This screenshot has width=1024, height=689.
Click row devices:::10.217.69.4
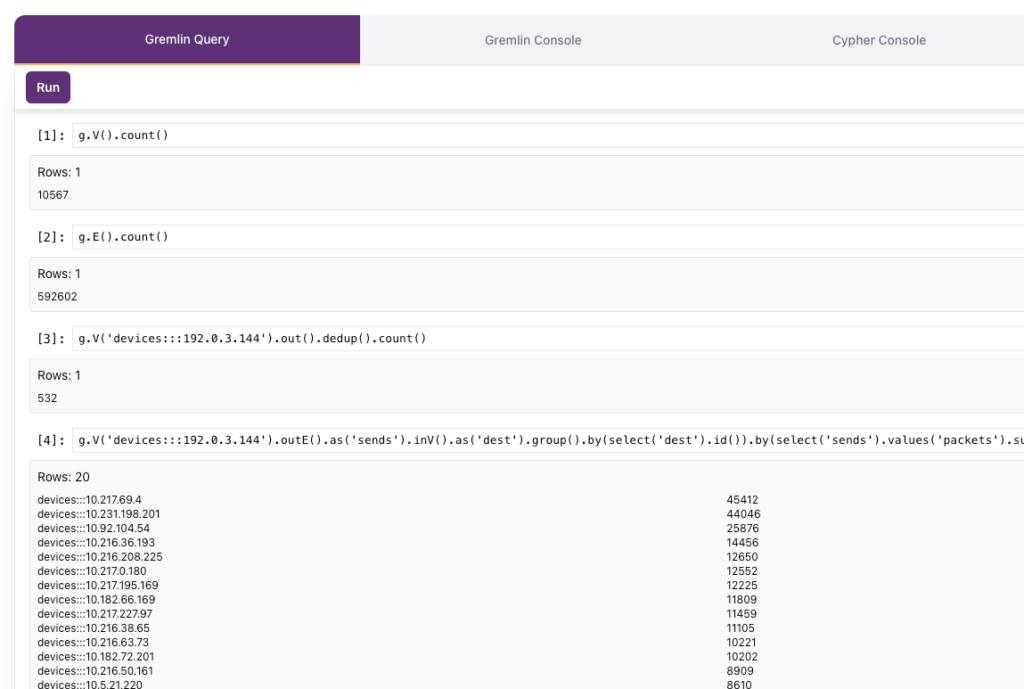pyautogui.click(x=89, y=500)
